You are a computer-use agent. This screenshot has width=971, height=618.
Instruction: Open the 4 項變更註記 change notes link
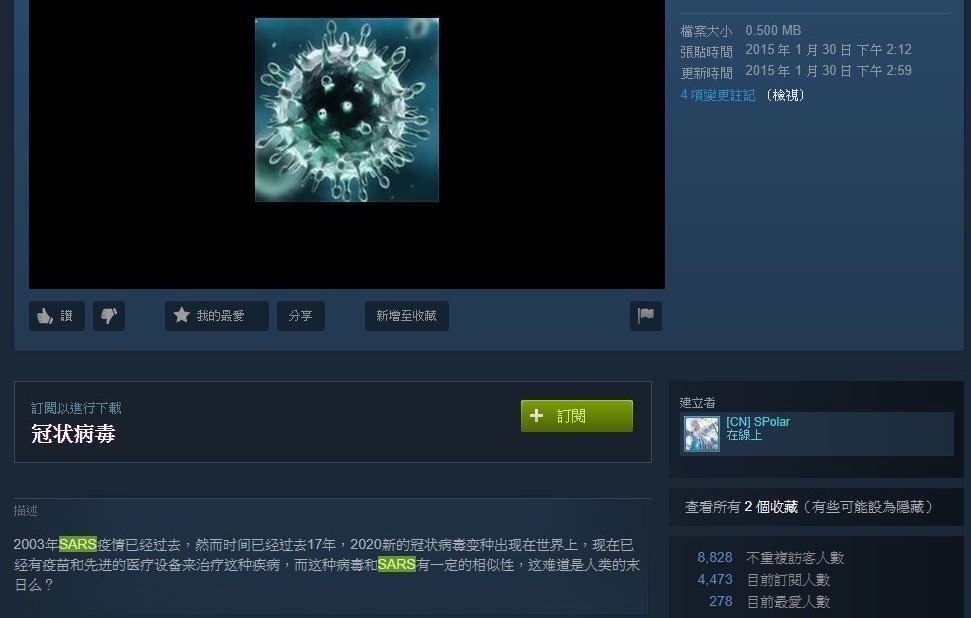pyautogui.click(x=718, y=95)
